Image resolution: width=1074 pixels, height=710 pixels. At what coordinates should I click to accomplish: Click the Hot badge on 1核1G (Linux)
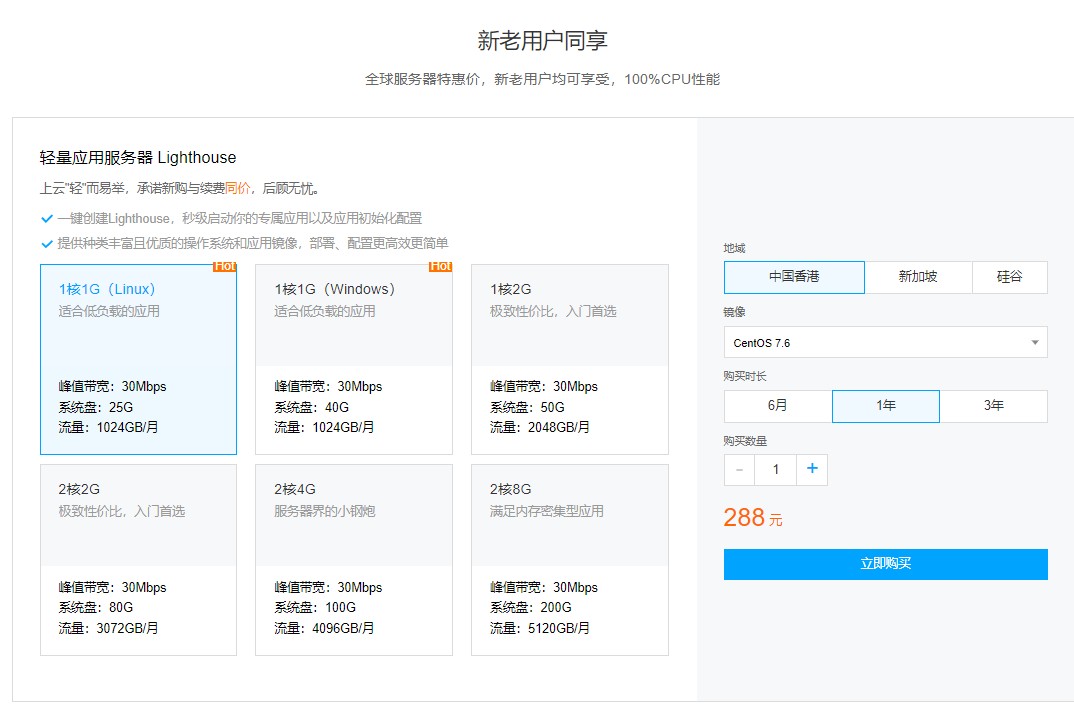point(225,266)
